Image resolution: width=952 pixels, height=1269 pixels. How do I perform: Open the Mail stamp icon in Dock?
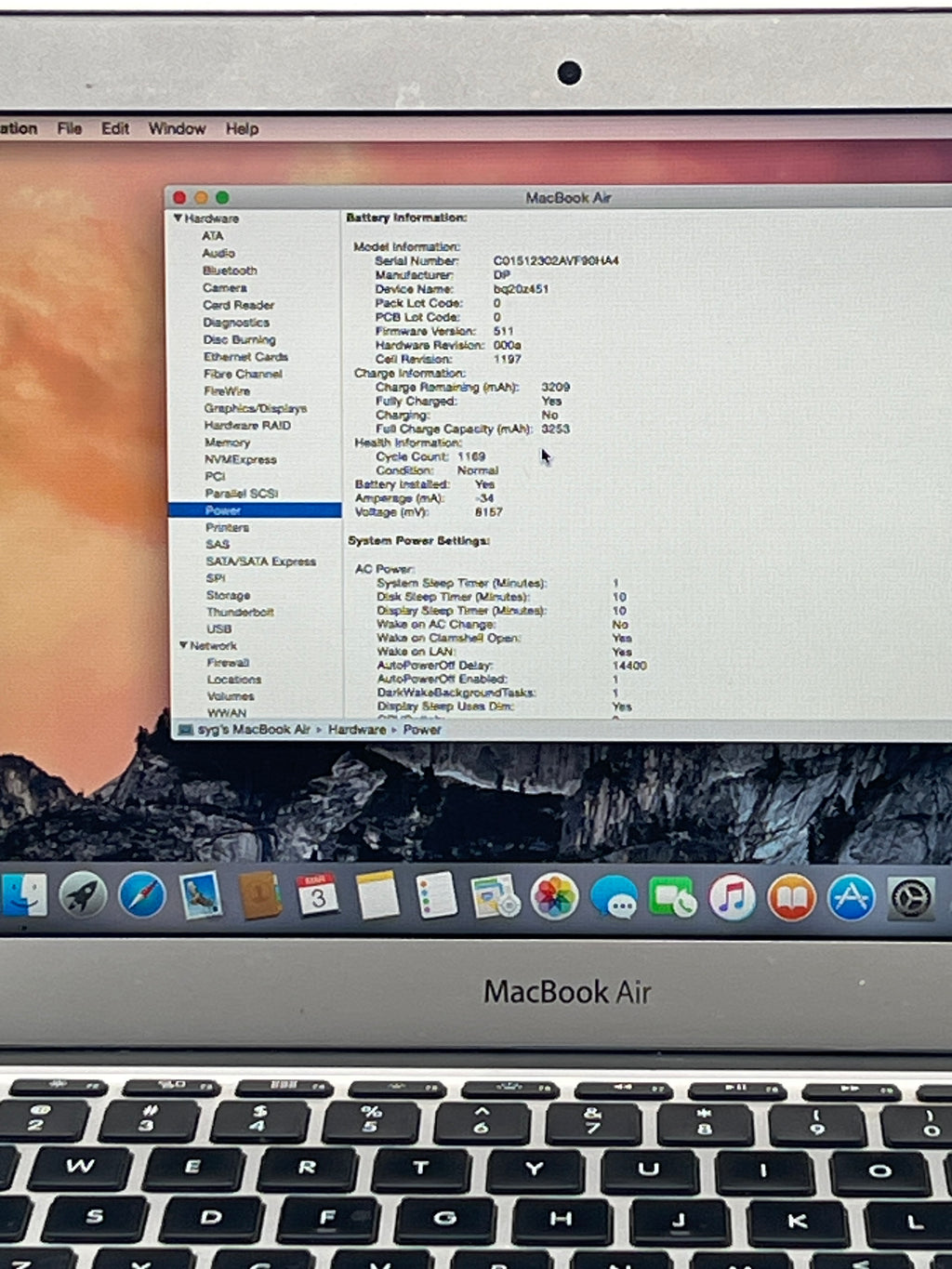(201, 896)
